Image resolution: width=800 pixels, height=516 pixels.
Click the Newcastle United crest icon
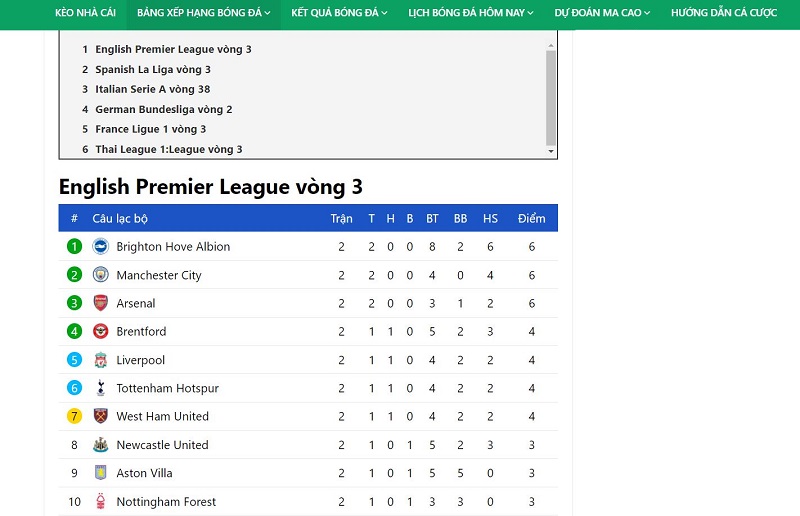tap(101, 445)
